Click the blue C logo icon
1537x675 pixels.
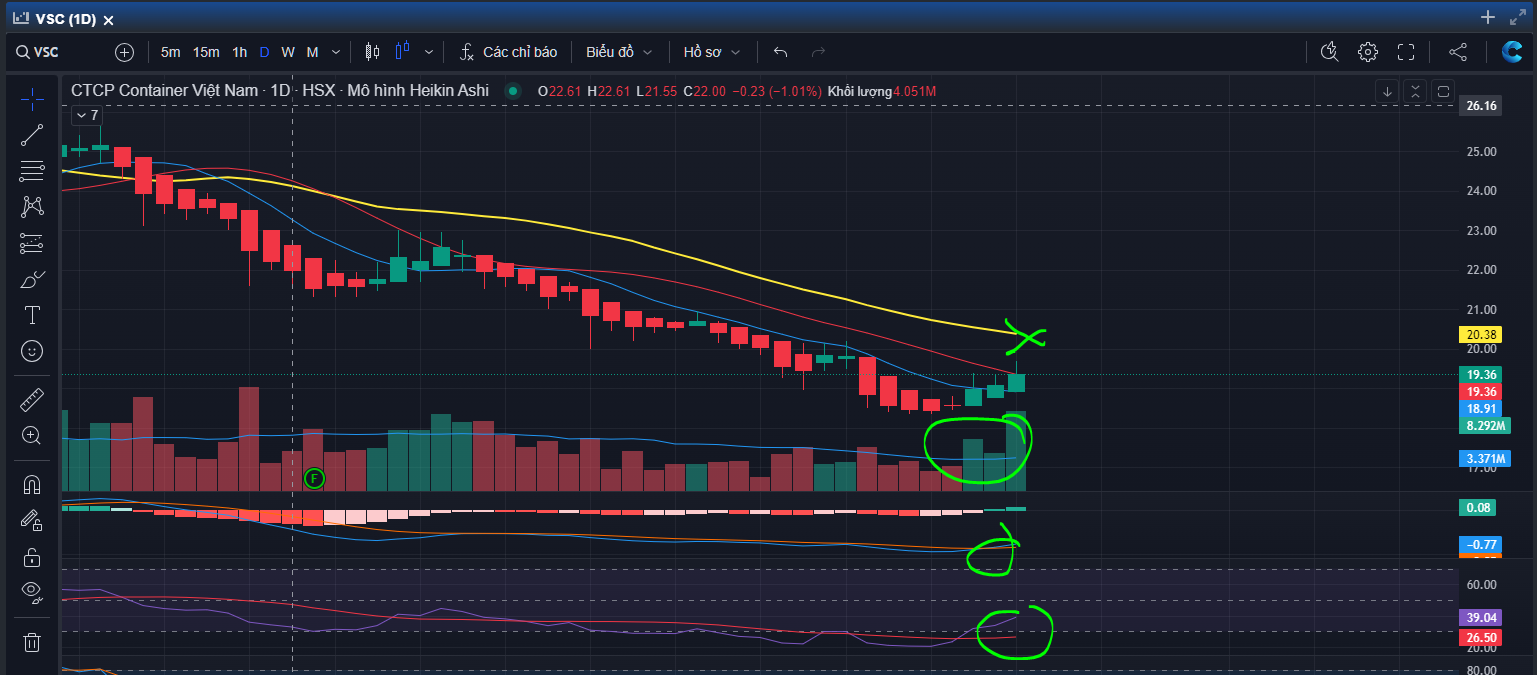pos(1512,52)
